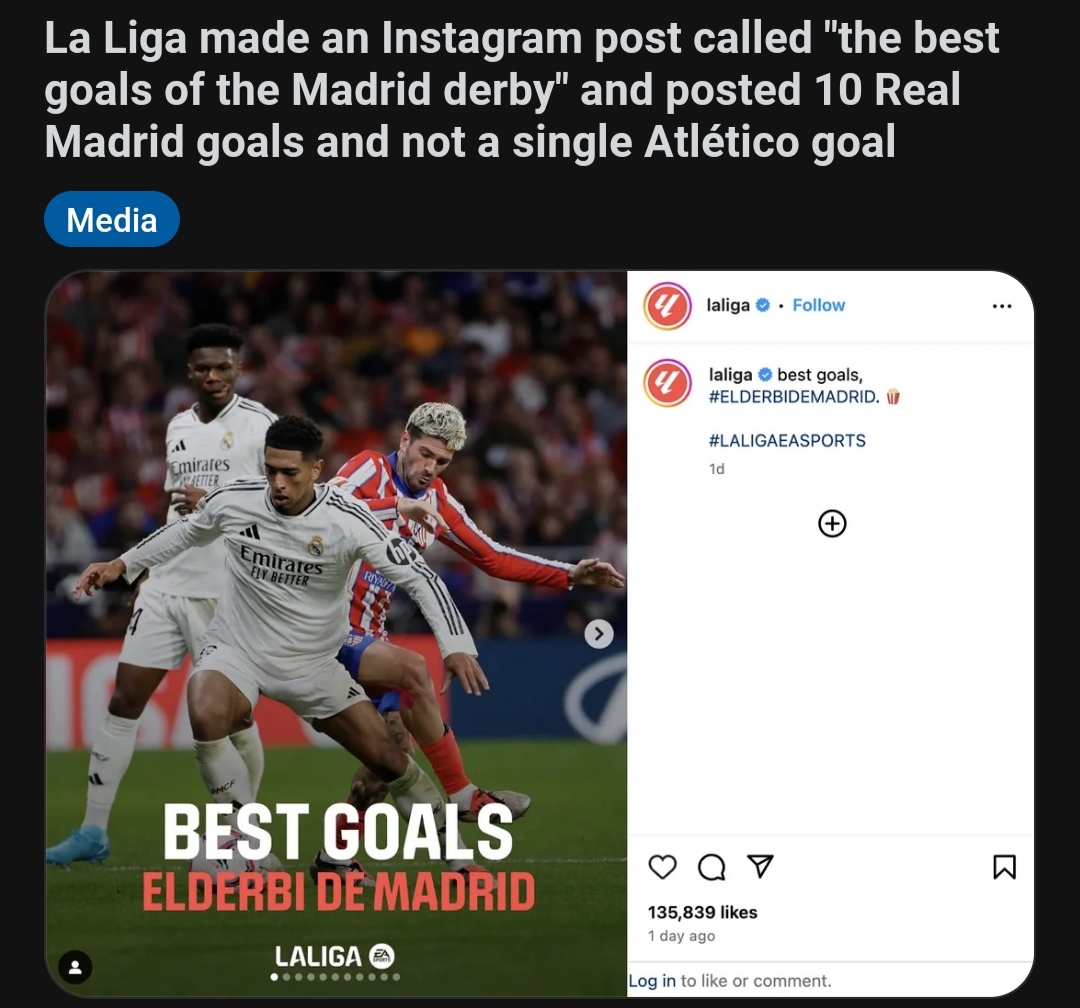This screenshot has width=1080, height=1008.
Task: Open comments via speech bubble icon
Action: (712, 867)
